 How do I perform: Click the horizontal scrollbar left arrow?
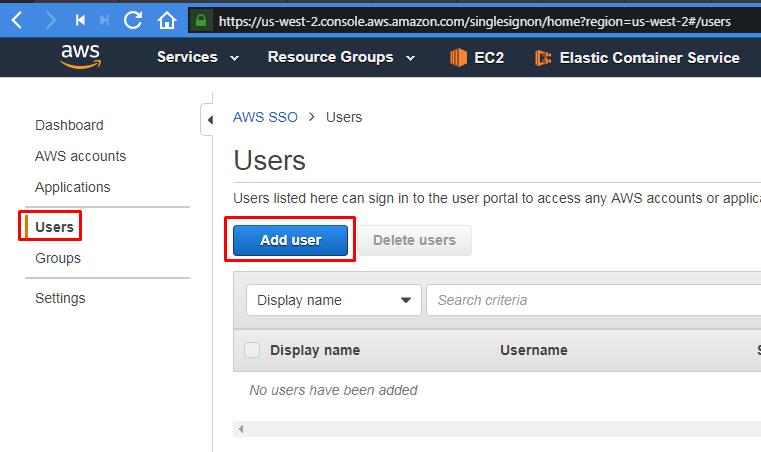pyautogui.click(x=241, y=429)
